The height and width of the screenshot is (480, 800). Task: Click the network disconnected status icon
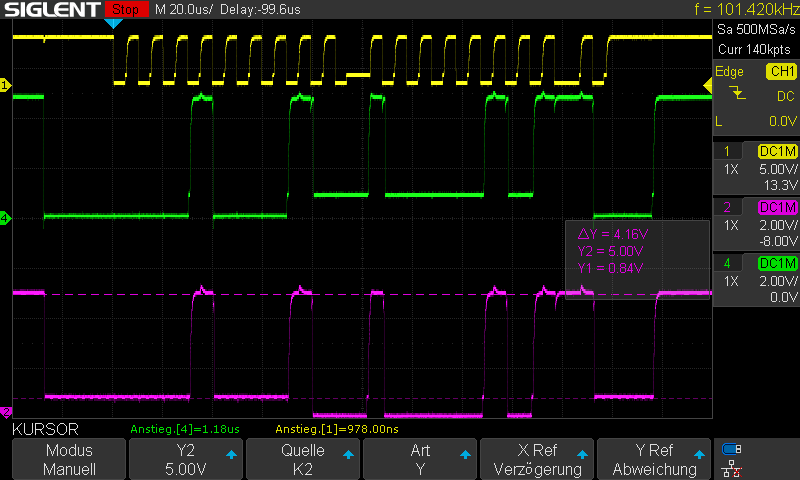click(732, 468)
